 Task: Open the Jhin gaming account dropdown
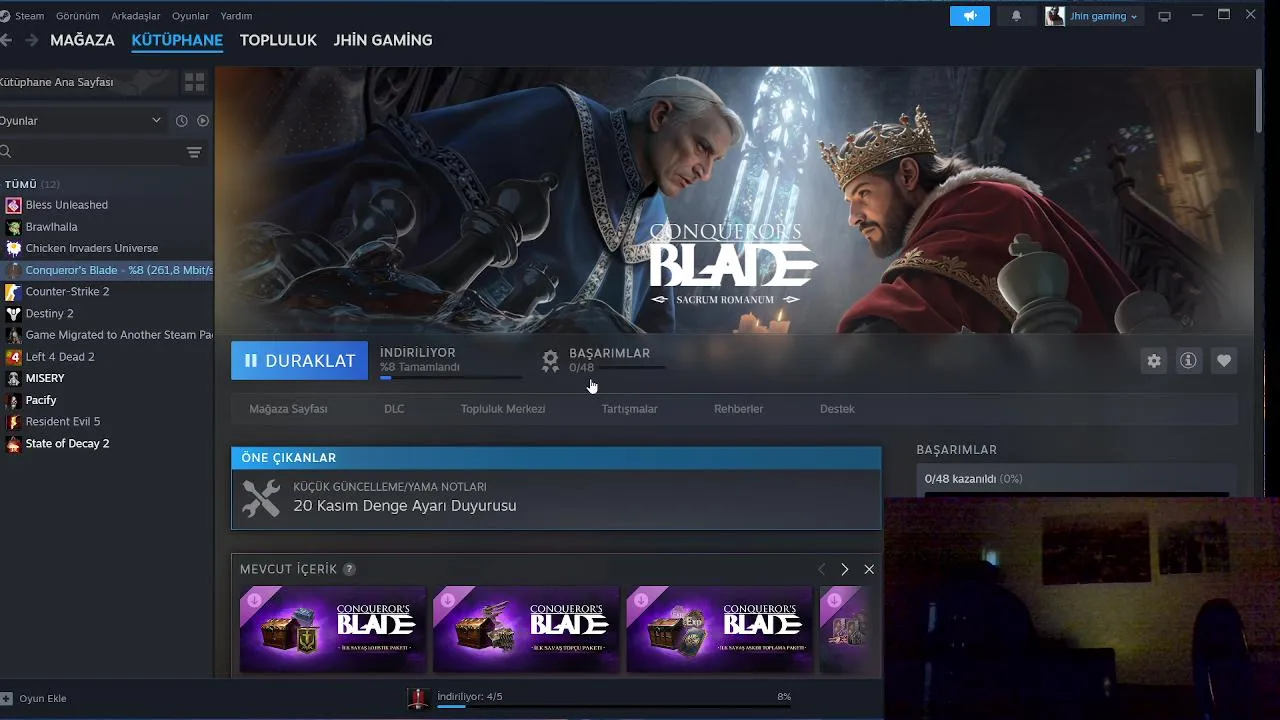[1092, 16]
